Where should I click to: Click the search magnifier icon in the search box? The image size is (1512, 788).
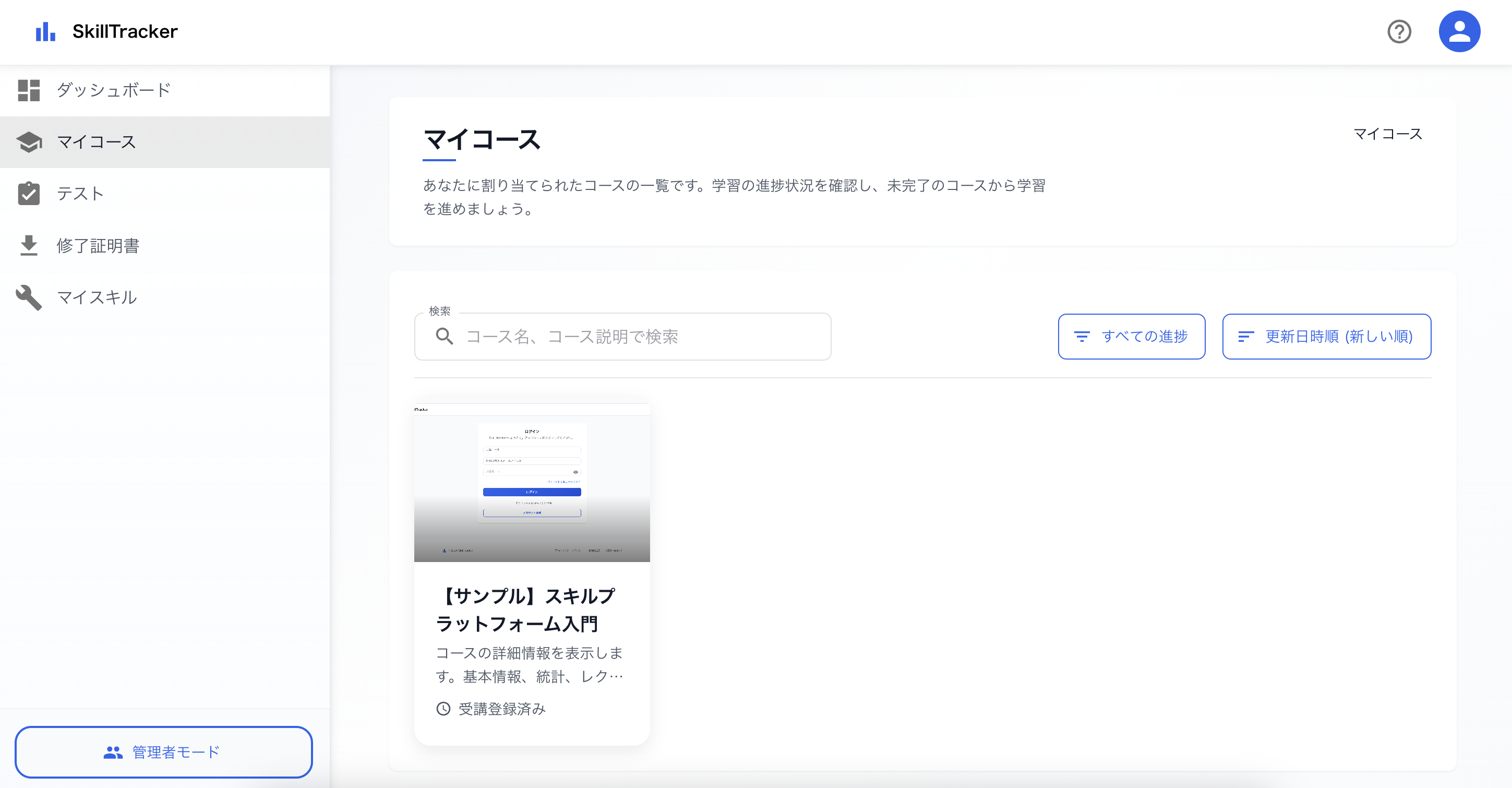(x=443, y=336)
